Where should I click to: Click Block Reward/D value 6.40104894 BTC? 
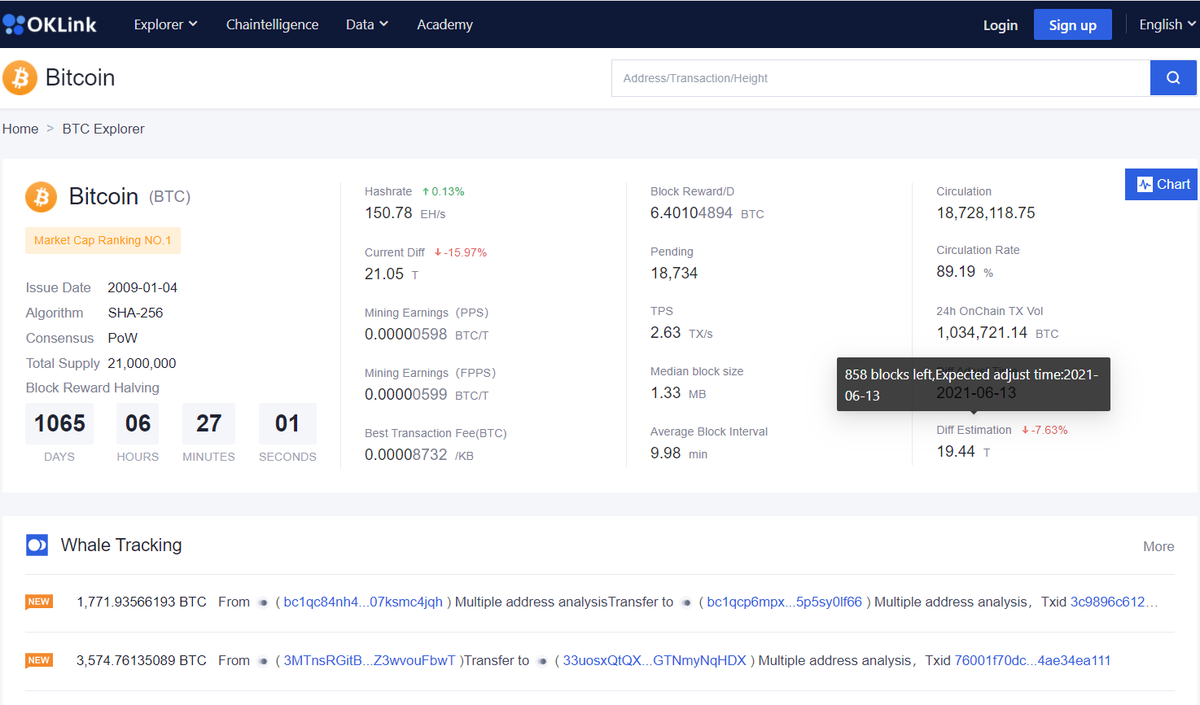707,213
